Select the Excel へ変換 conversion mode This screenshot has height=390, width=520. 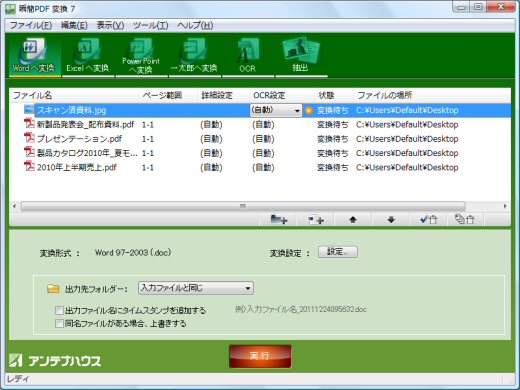[88, 55]
